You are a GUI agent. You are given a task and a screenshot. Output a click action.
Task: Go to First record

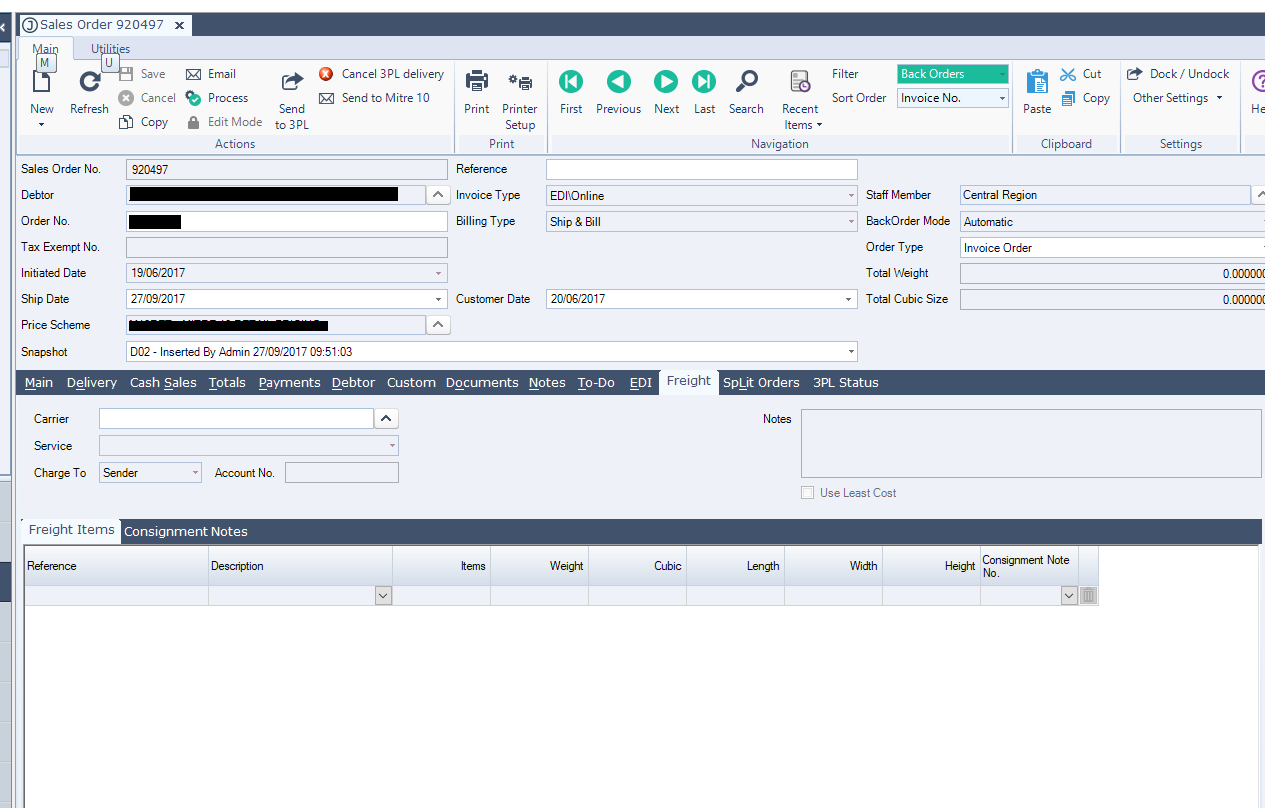571,82
